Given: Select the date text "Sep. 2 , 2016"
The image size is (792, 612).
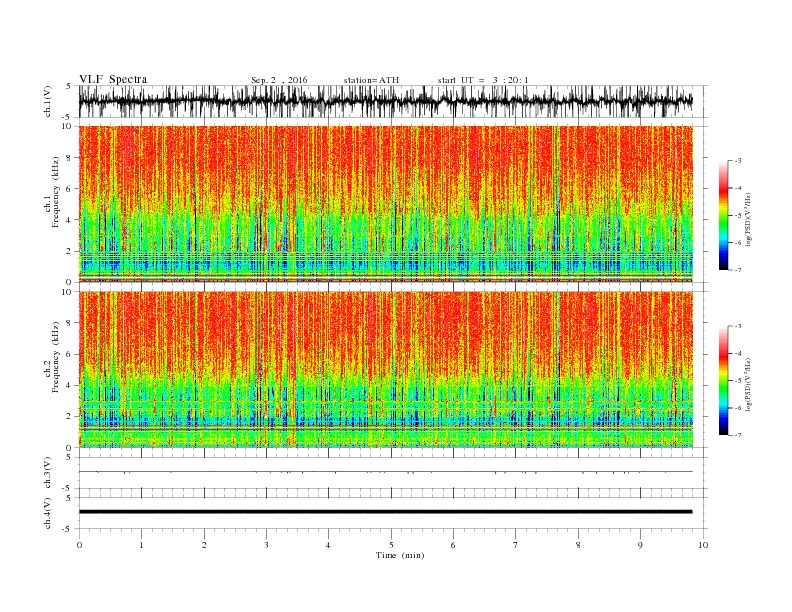Looking at the screenshot, I should [279, 80].
